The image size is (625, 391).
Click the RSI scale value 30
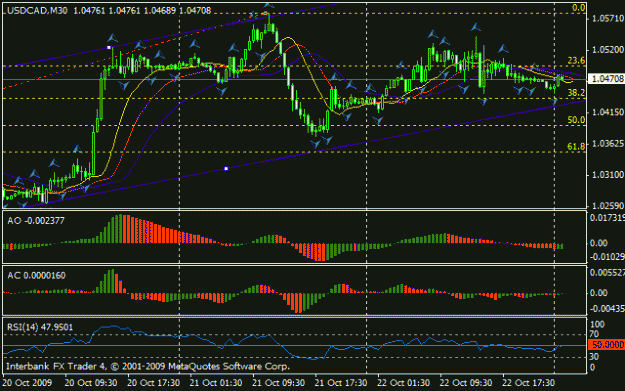pyautogui.click(x=594, y=356)
